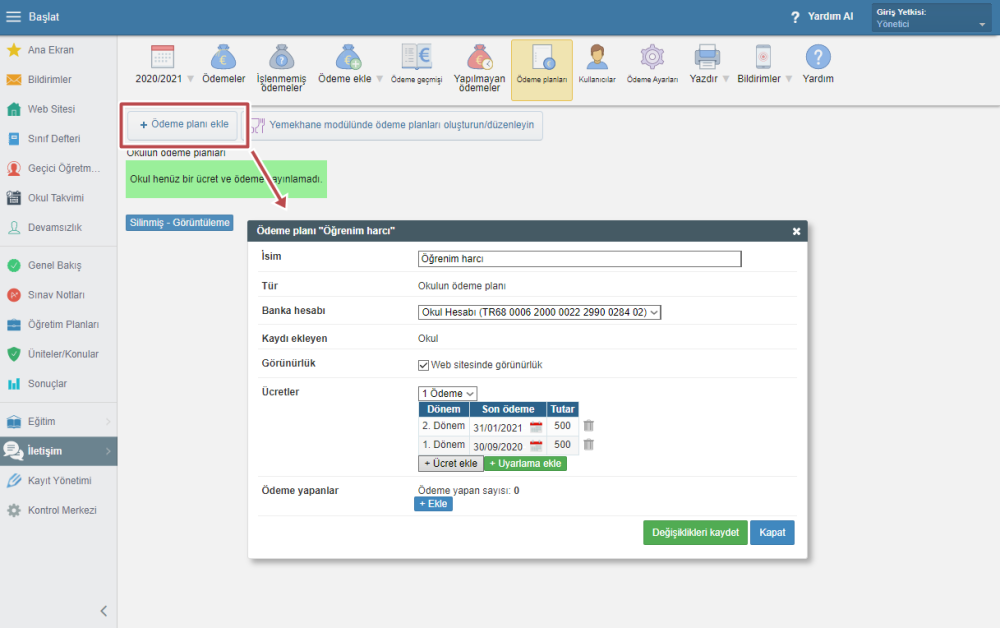Viewport: 1000px width, 628px height.
Task: Open Yapılmayan ödemeler icon
Action: 480,57
